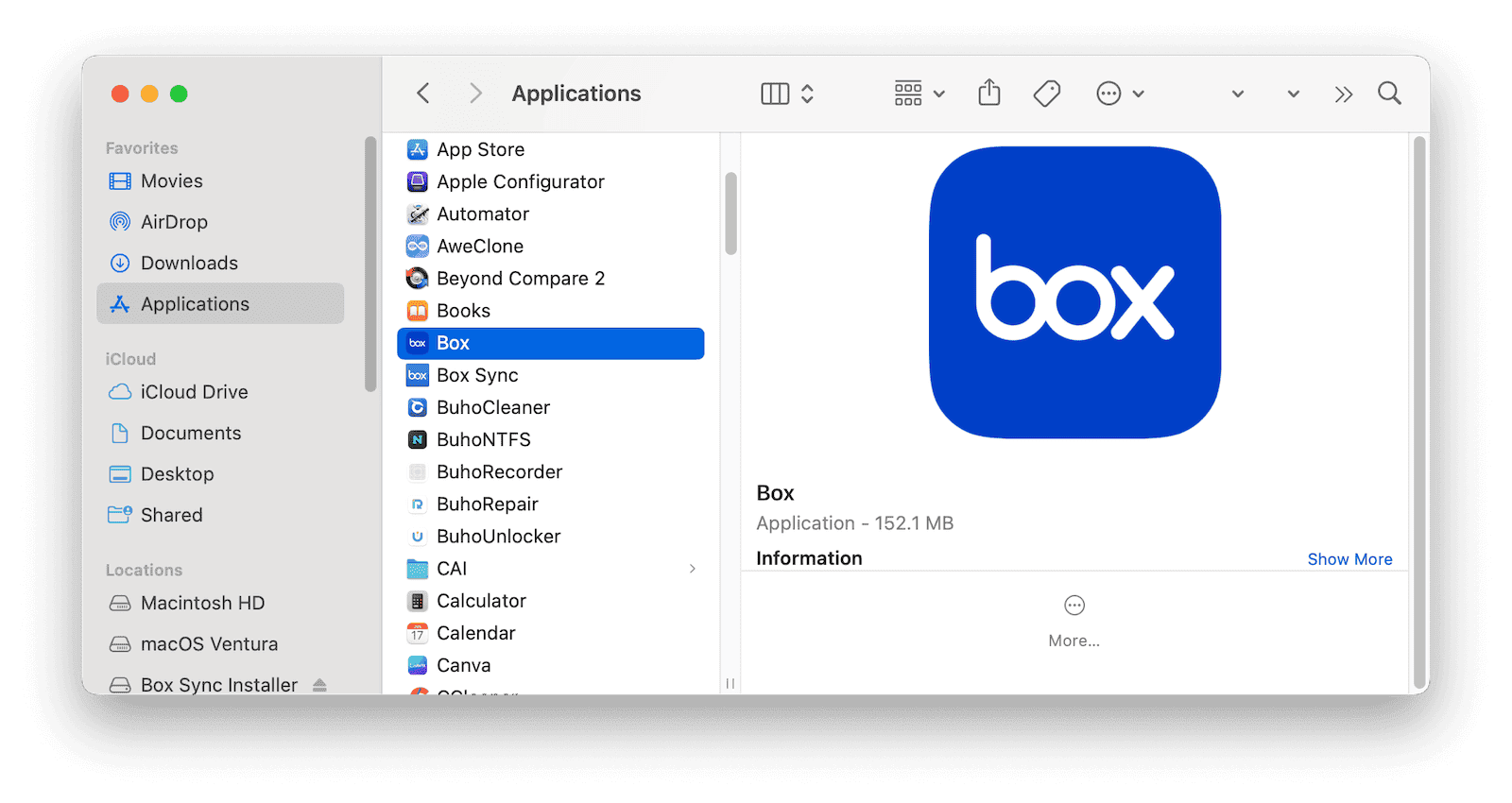Click the large Box app preview icon

1075,292
